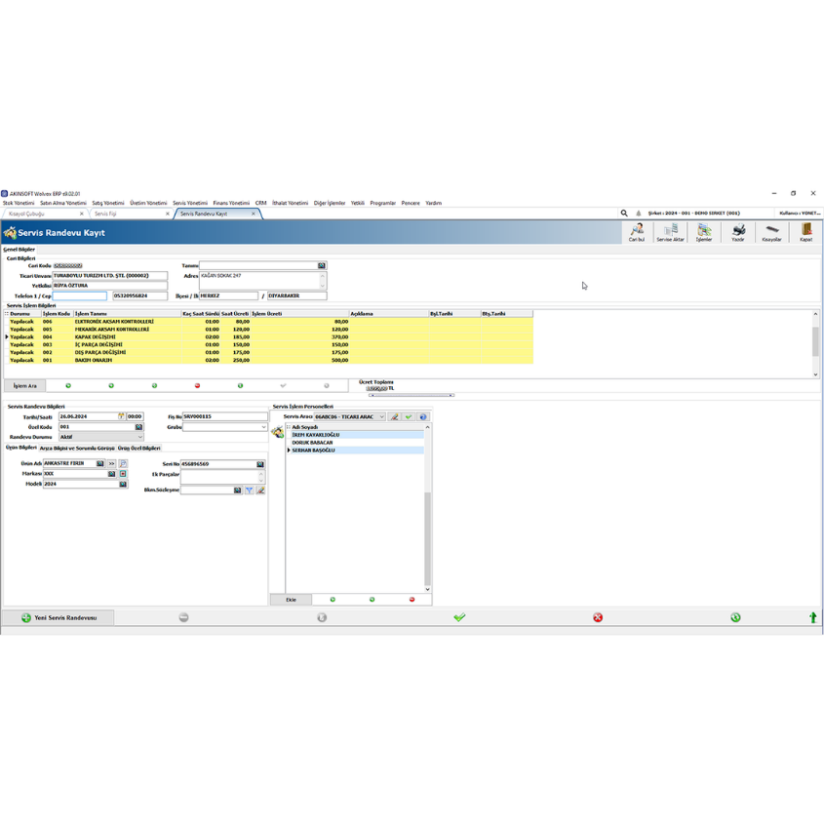Screen dimensions: 824x824
Task: Open the Randevu Durumu dropdown showing Aktif
Action: [141, 436]
